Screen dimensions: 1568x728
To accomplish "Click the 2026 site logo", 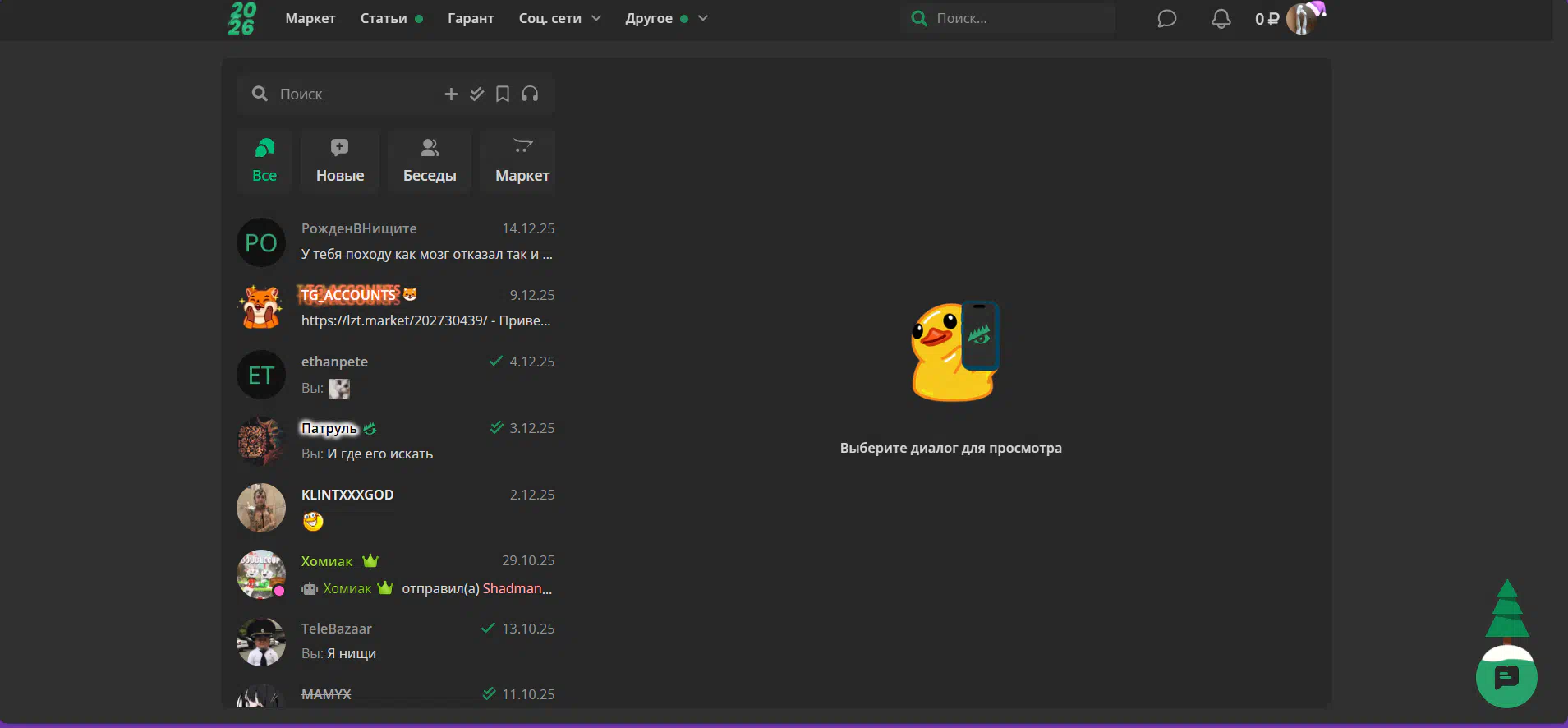I will [x=242, y=18].
